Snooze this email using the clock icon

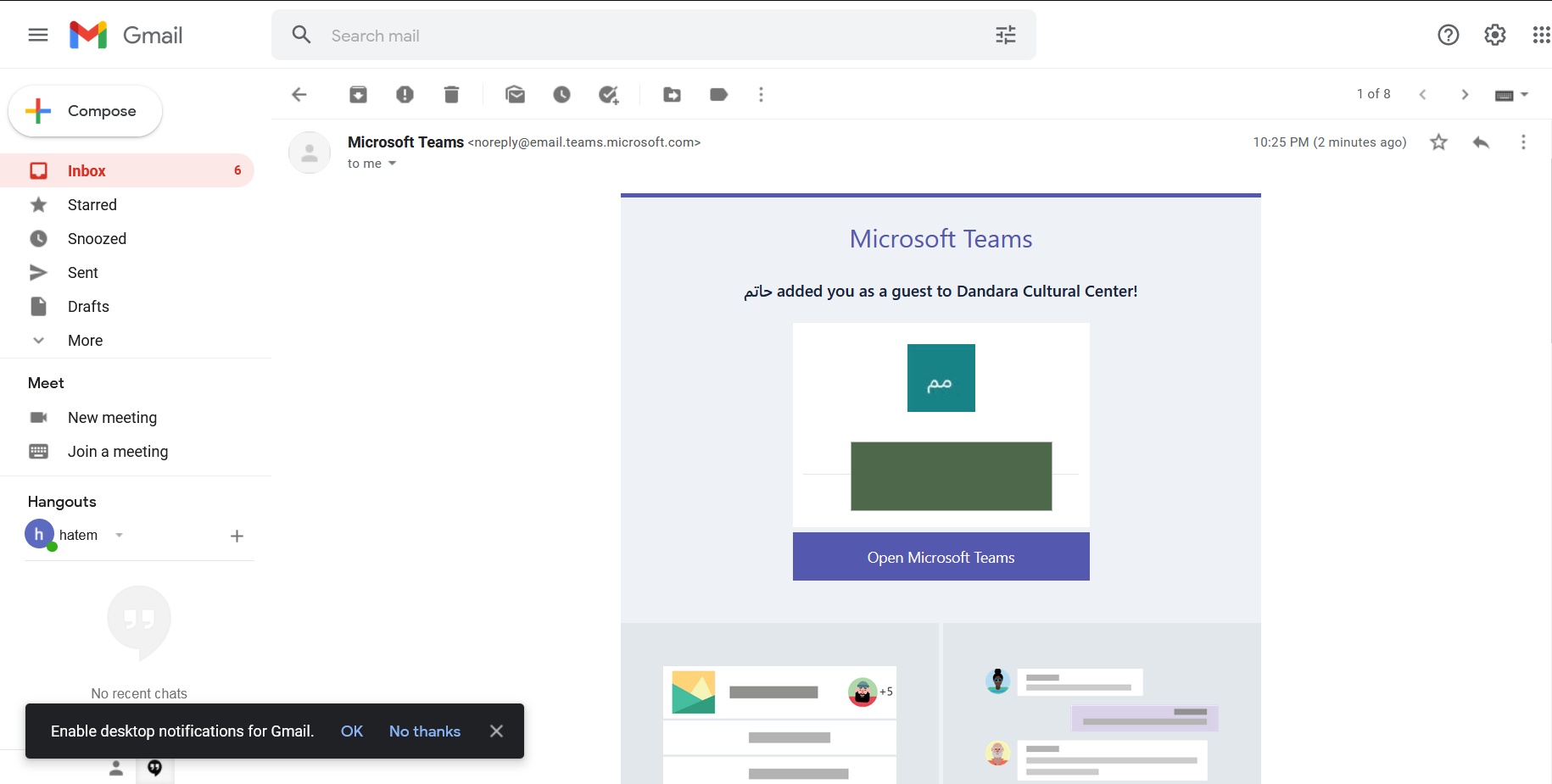point(561,94)
